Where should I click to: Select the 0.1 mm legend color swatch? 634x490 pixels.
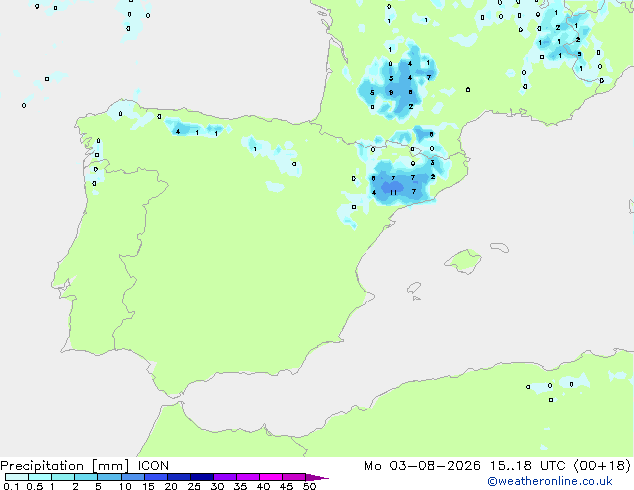(x=17, y=477)
